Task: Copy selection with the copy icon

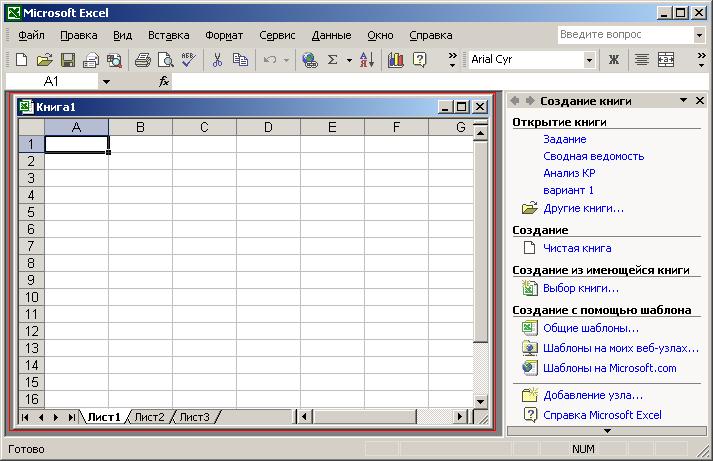Action: point(240,60)
